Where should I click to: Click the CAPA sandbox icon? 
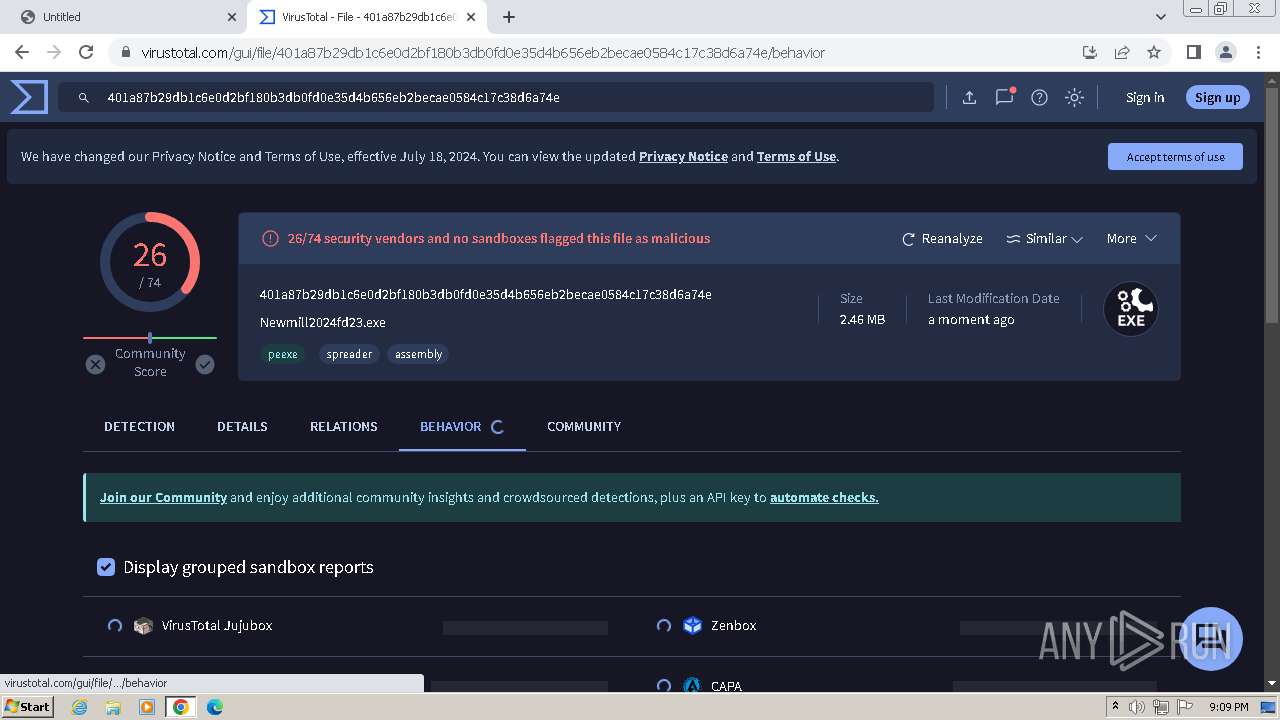point(692,685)
